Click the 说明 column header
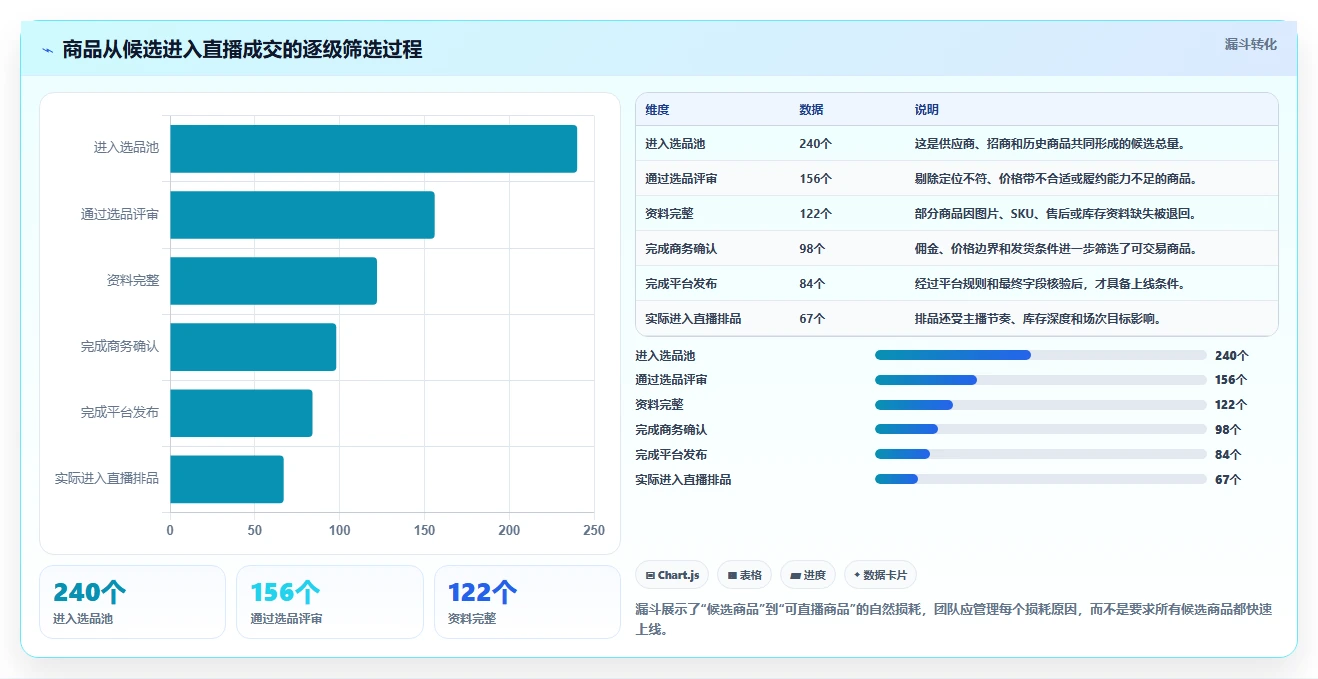1318x679 pixels. pyautogui.click(x=927, y=110)
